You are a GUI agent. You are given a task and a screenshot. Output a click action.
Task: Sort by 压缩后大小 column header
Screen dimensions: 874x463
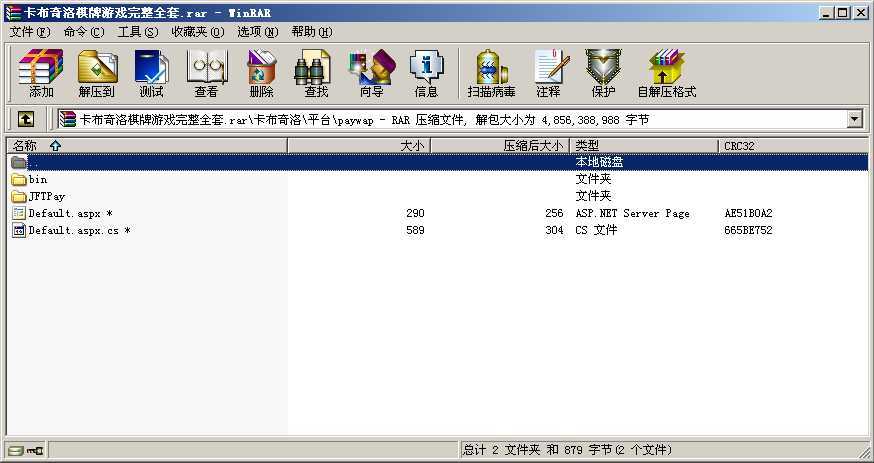click(501, 146)
